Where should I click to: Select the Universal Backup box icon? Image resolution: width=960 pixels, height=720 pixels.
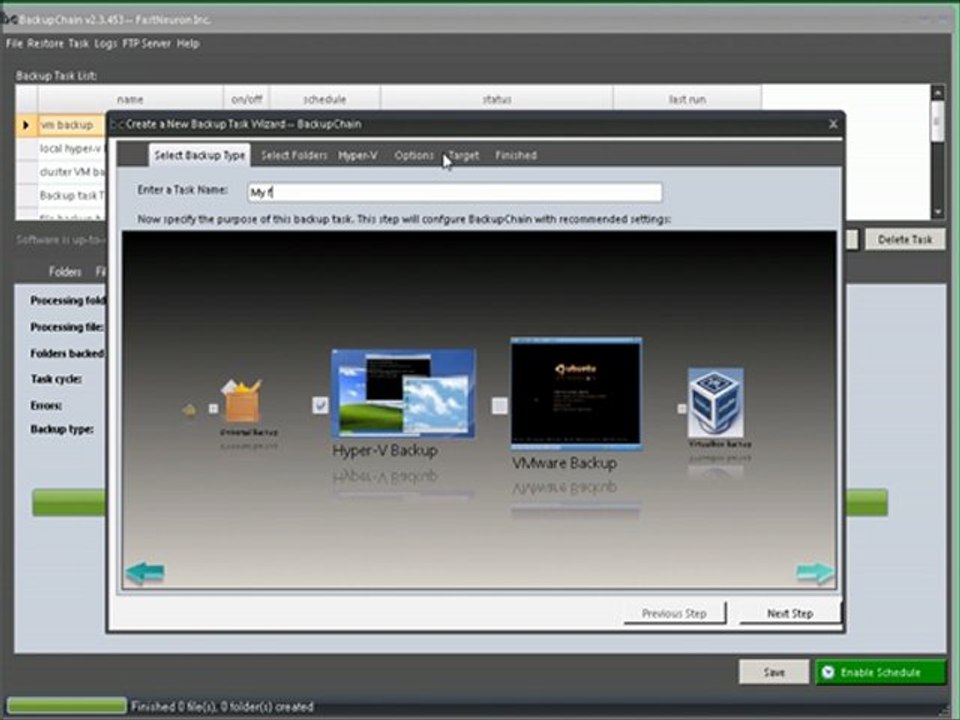tap(242, 400)
